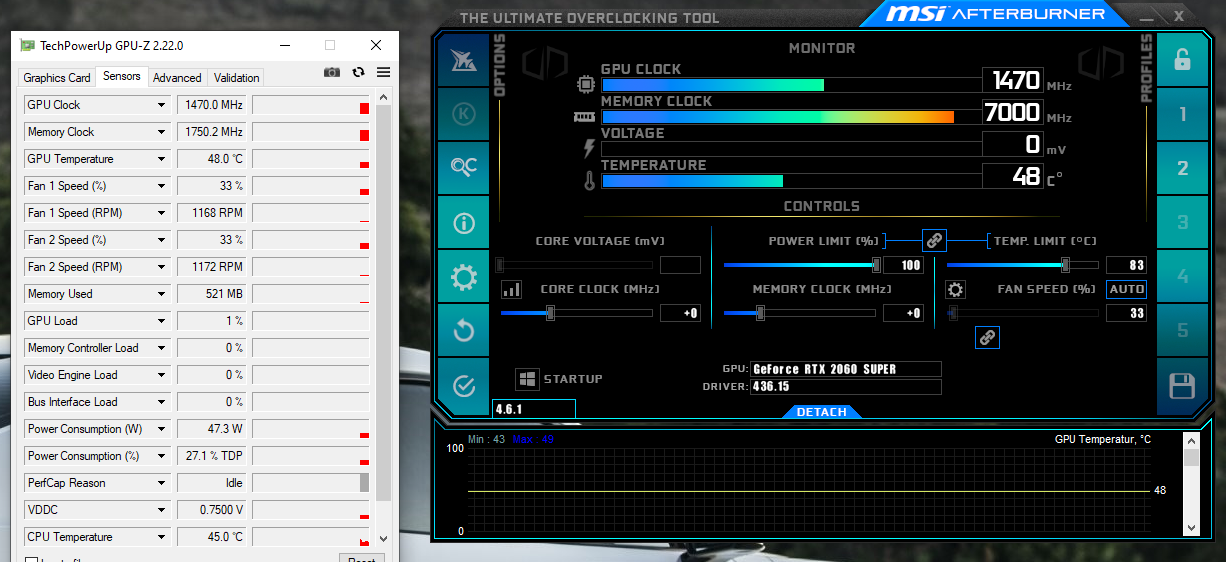This screenshot has width=1226, height=562.
Task: Open the voltage/frequency curve editor icon
Action: [x=511, y=290]
